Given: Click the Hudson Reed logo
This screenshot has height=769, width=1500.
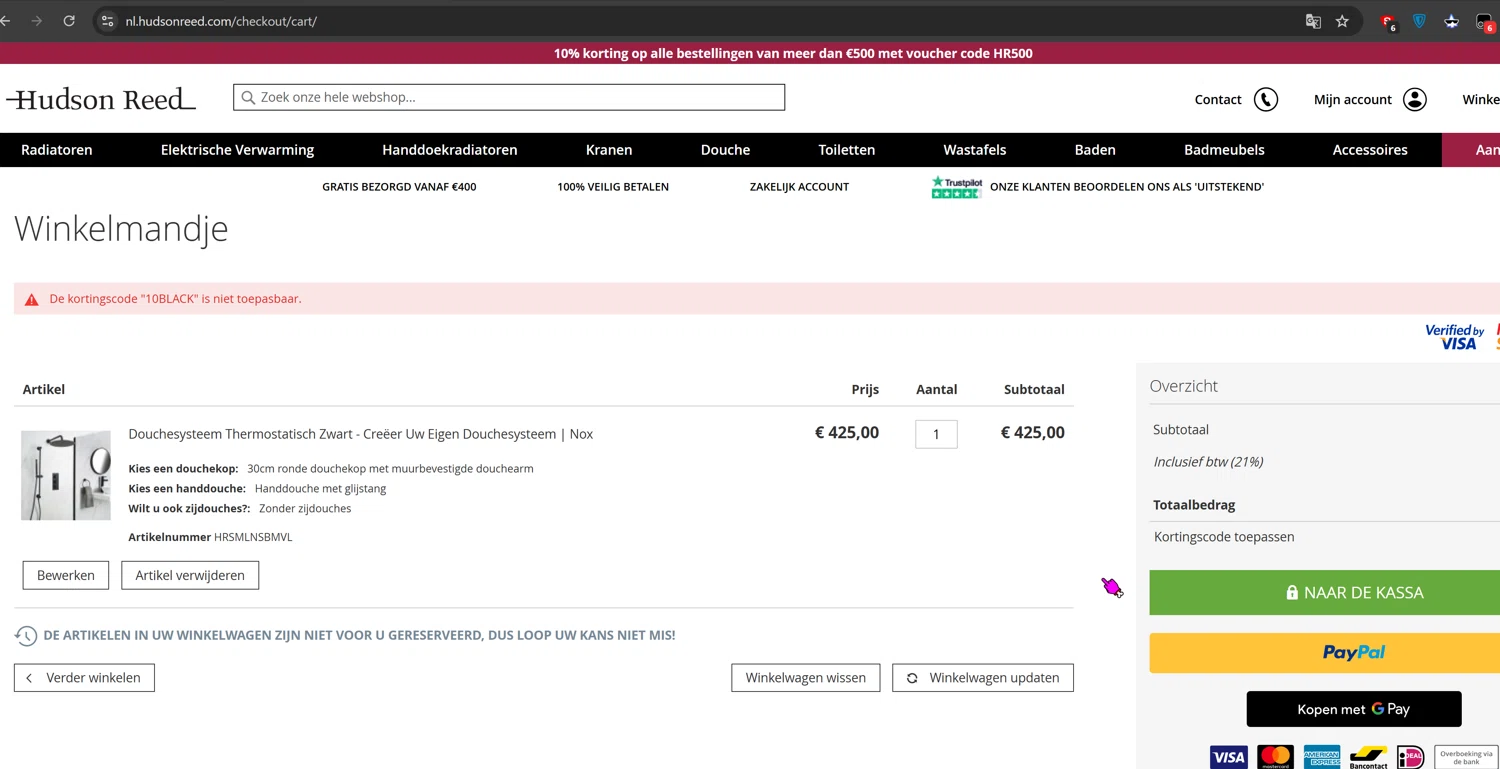Looking at the screenshot, I should click(x=101, y=98).
